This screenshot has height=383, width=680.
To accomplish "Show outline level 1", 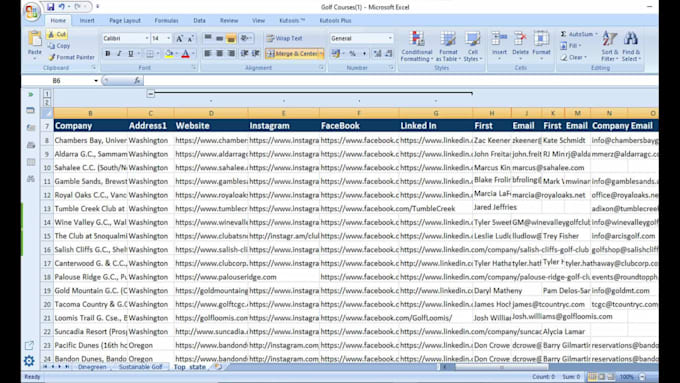I will click(47, 93).
